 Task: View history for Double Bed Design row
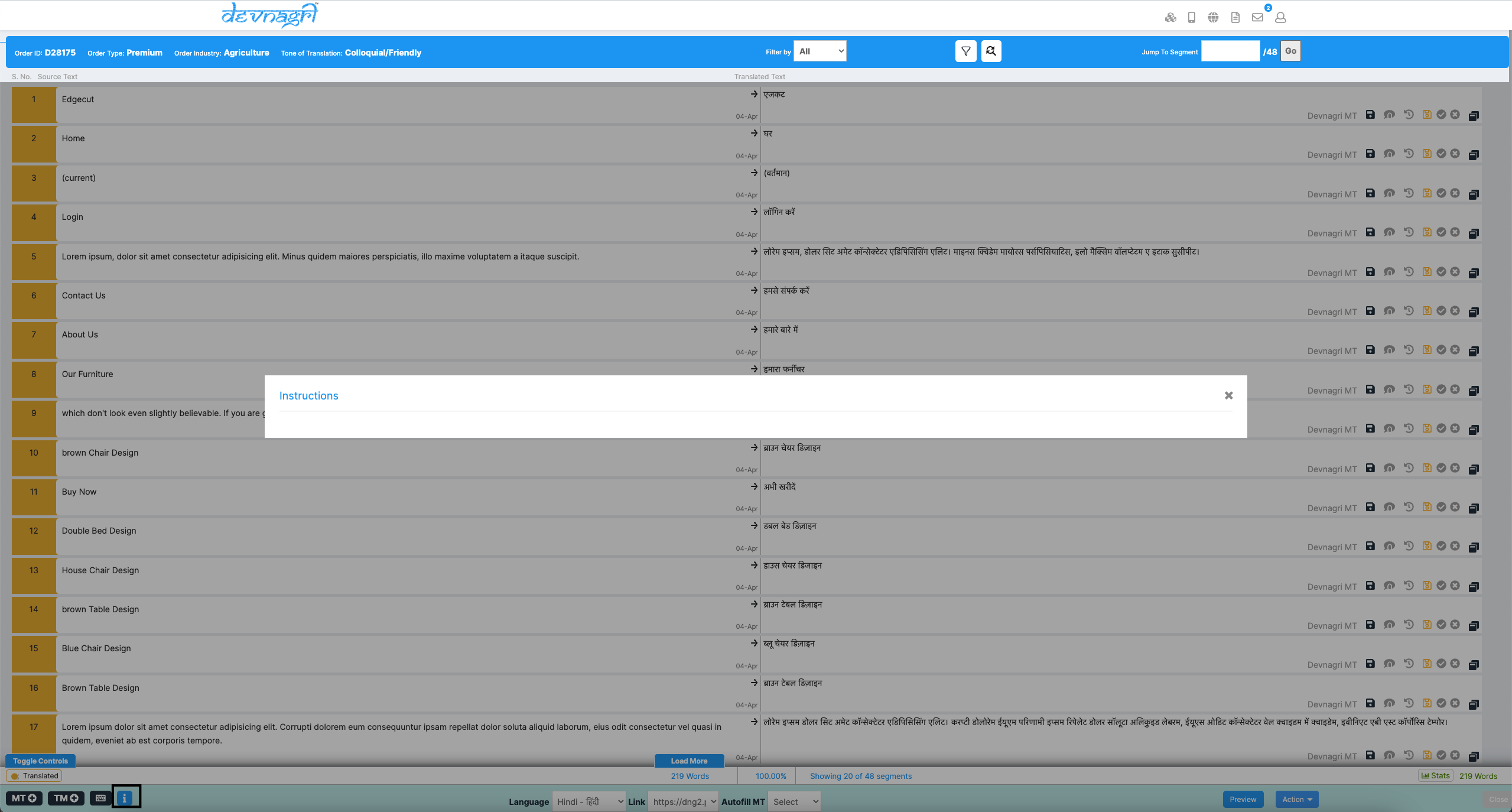pyautogui.click(x=1409, y=546)
